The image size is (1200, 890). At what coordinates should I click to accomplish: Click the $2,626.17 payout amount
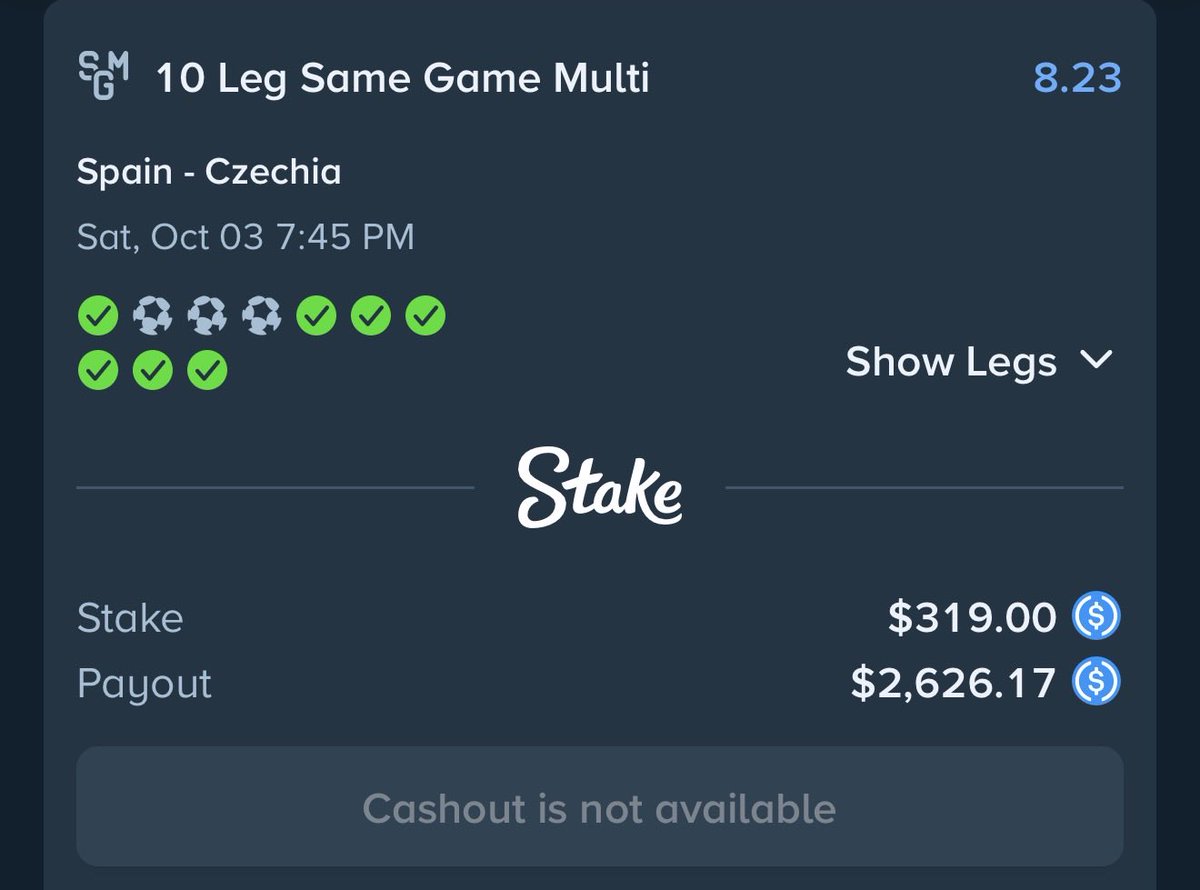point(954,684)
